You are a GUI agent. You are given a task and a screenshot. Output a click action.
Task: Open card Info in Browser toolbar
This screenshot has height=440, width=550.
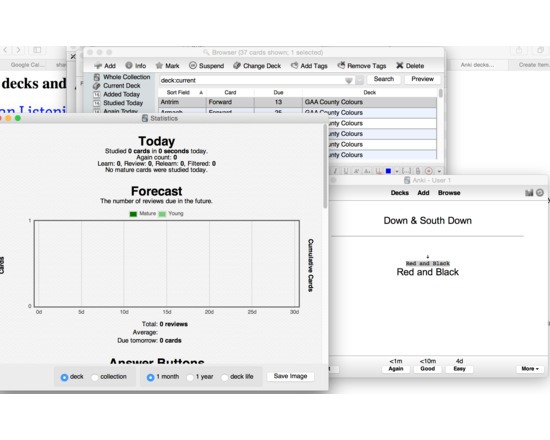[x=136, y=66]
